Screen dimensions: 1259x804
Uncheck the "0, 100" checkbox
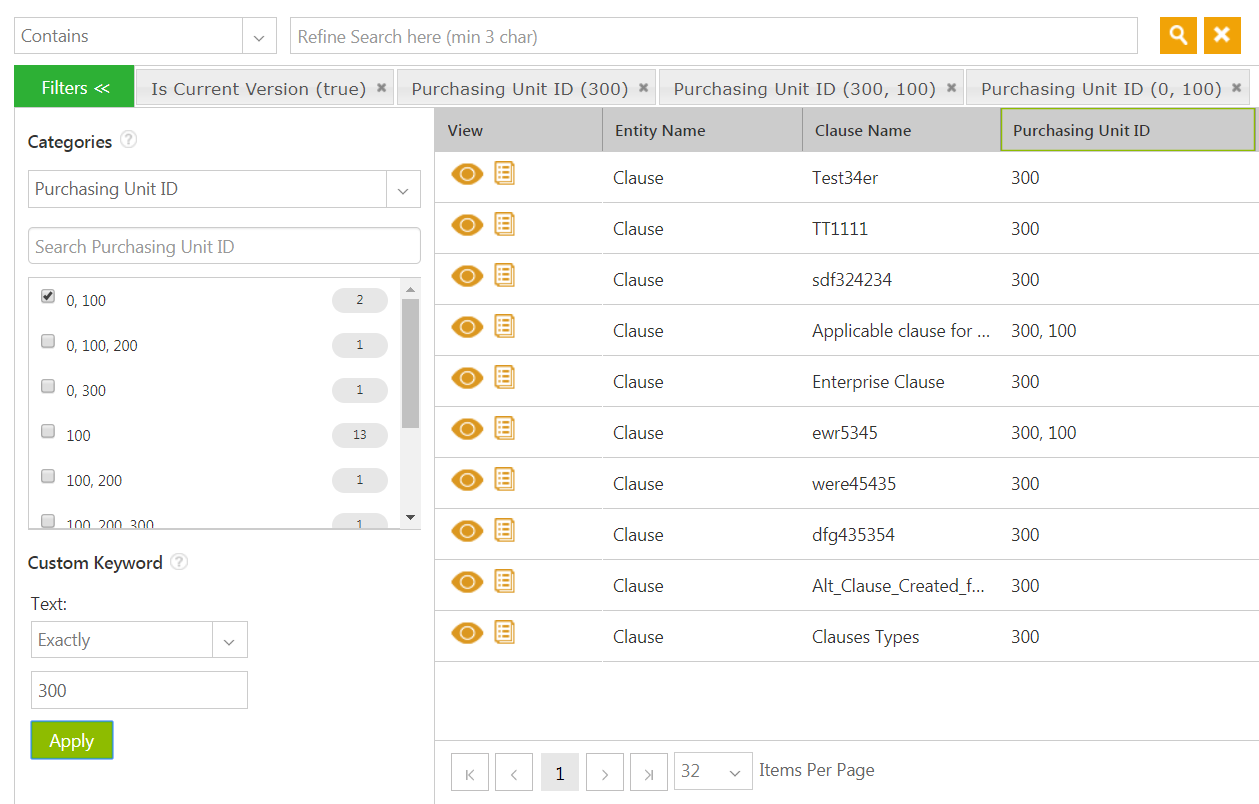click(48, 297)
